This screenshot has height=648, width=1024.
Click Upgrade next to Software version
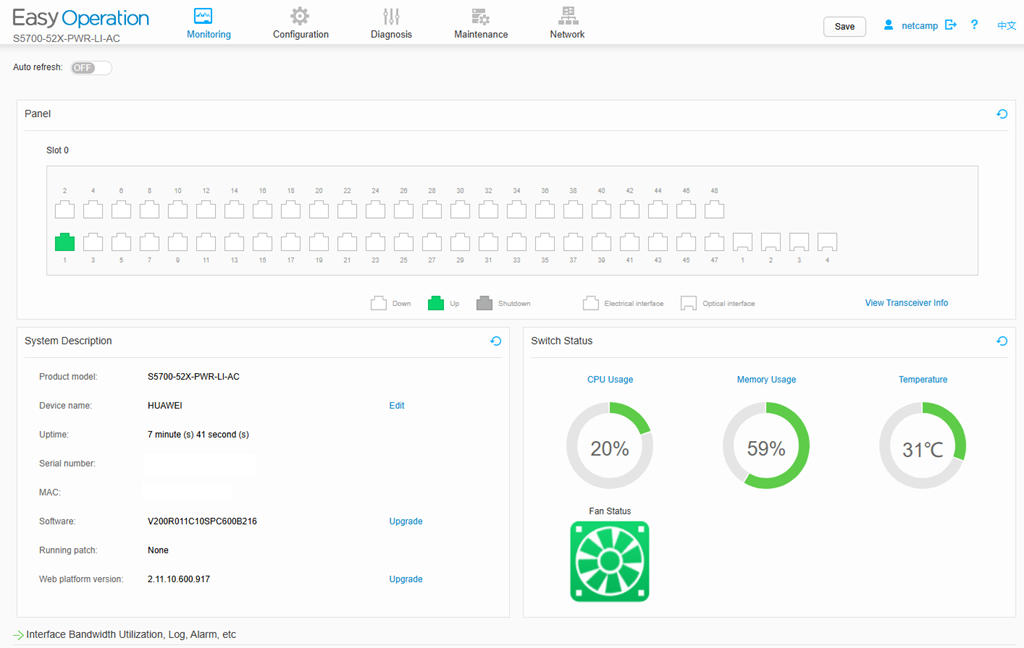pos(405,521)
